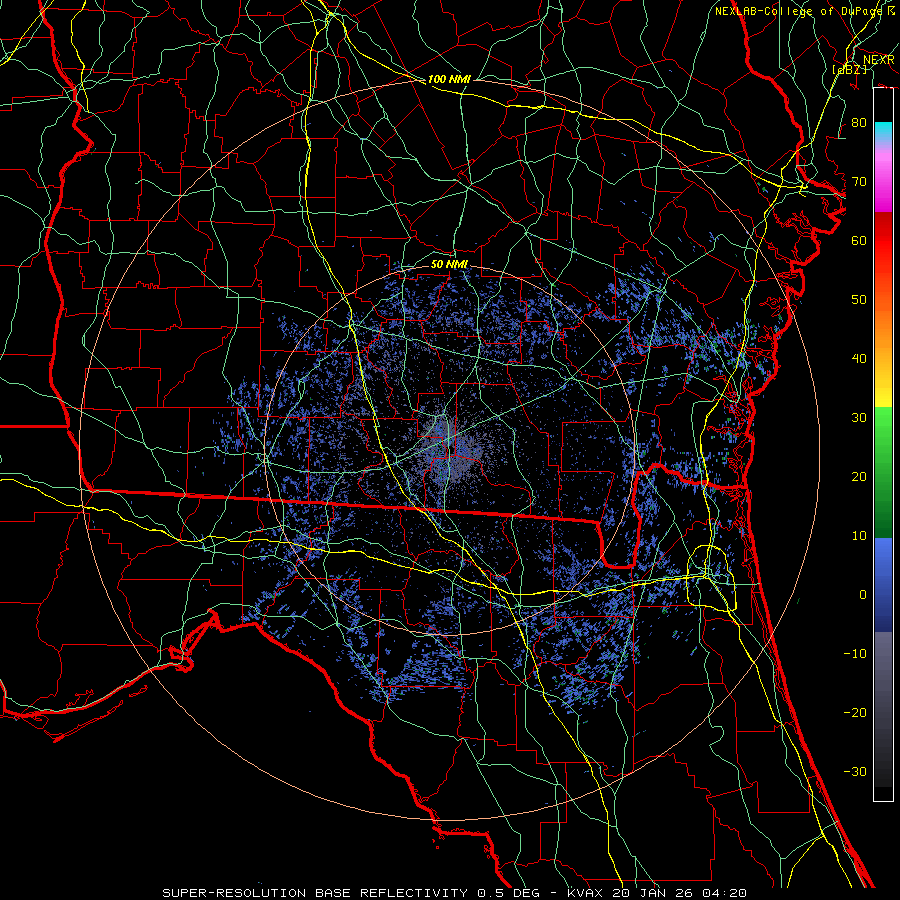Click the 100 NMI range ring label
The image size is (900, 900).
click(x=449, y=79)
